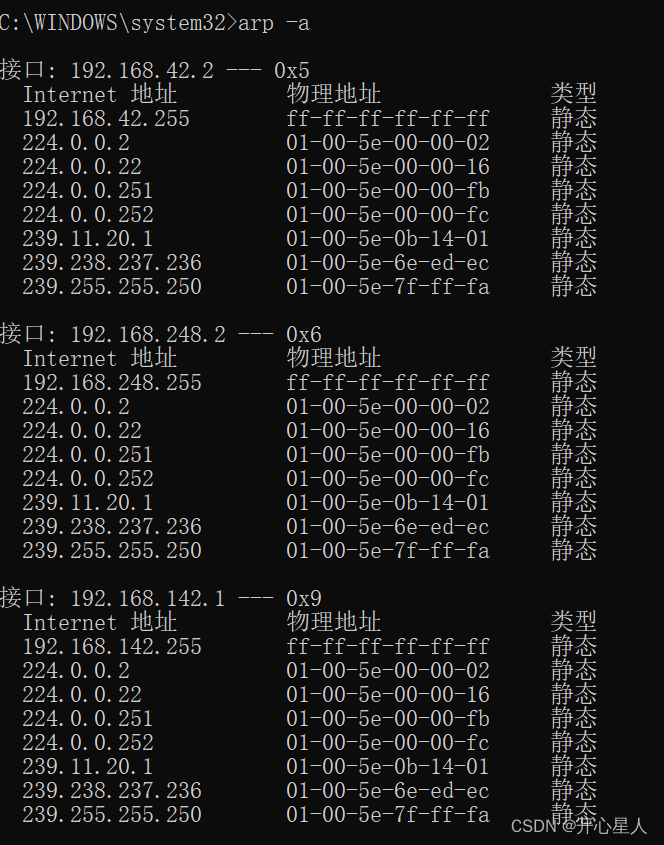Click the CSDN @开心星人 watermark text

579,826
